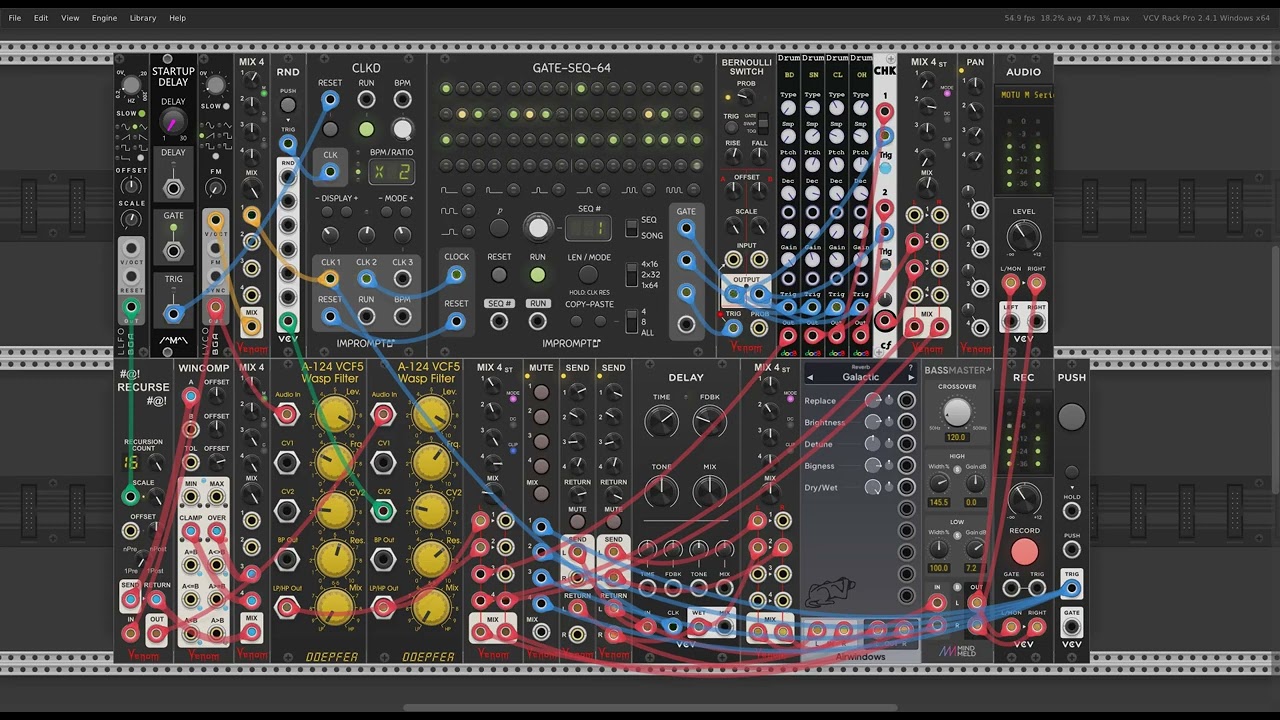Click the GATE-SEQ-64 LEN / MODE button
Viewport: 1280px width, 720px height.
589,274
